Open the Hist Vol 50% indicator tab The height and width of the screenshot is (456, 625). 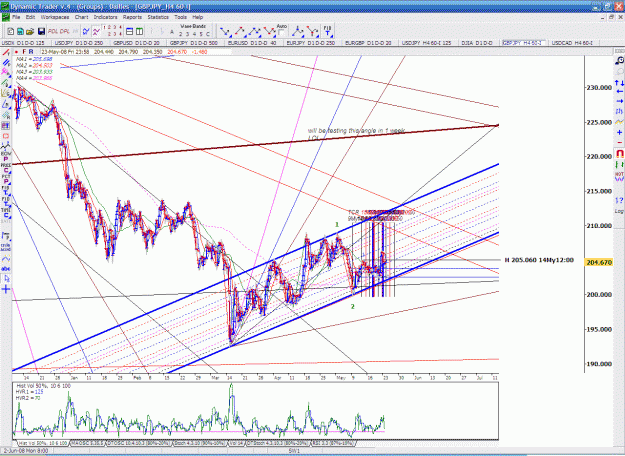point(42,443)
